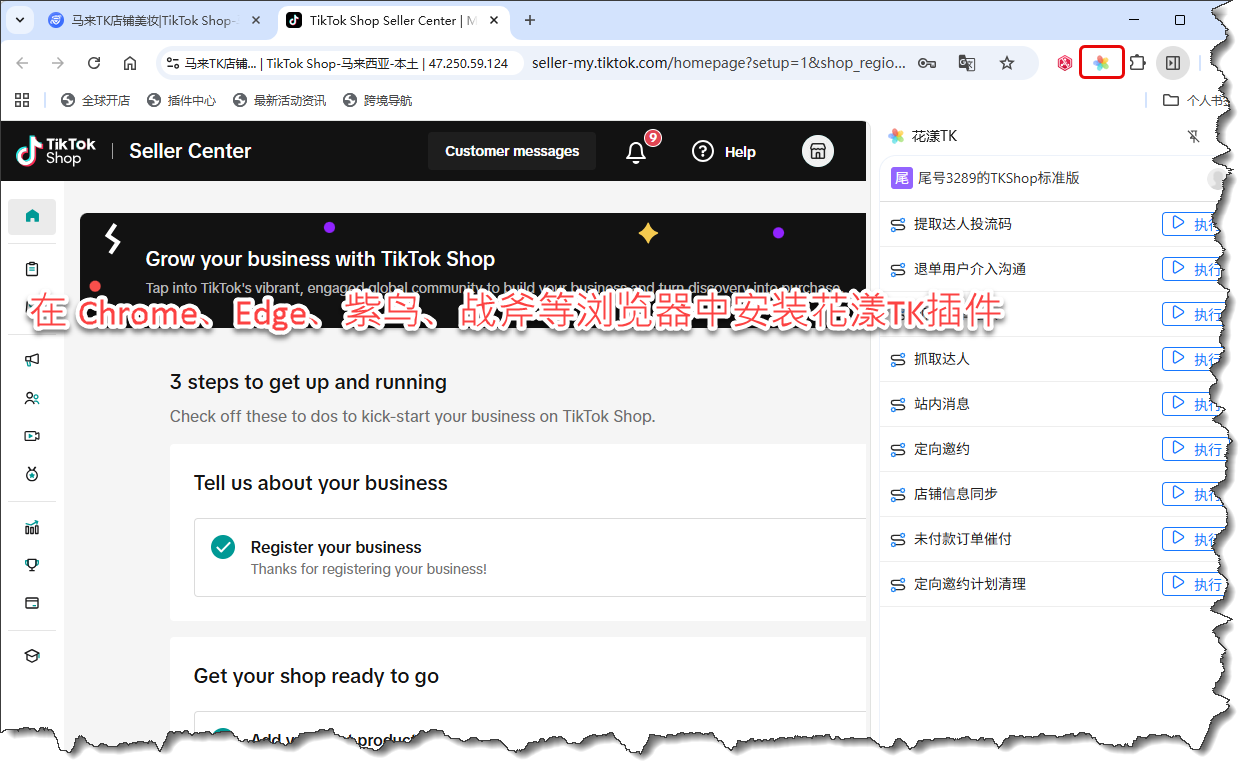
Task: Select the 站内消息 workflow row
Action: [x=1053, y=404]
